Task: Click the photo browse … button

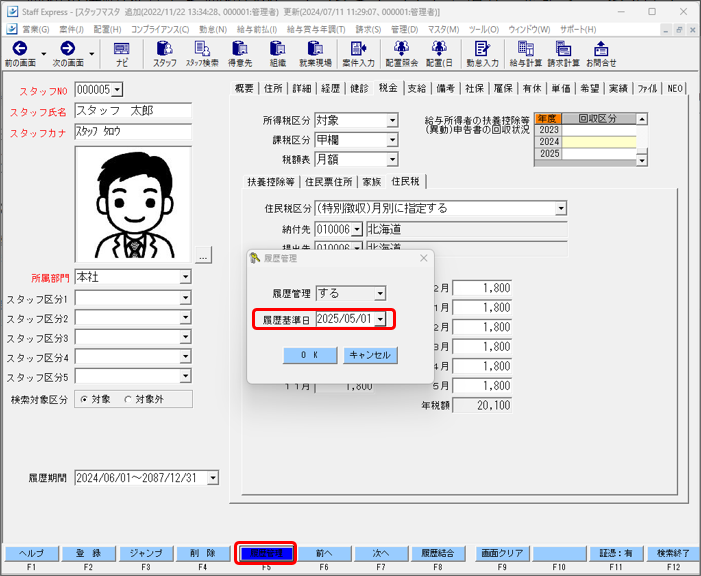Action: 203,256
